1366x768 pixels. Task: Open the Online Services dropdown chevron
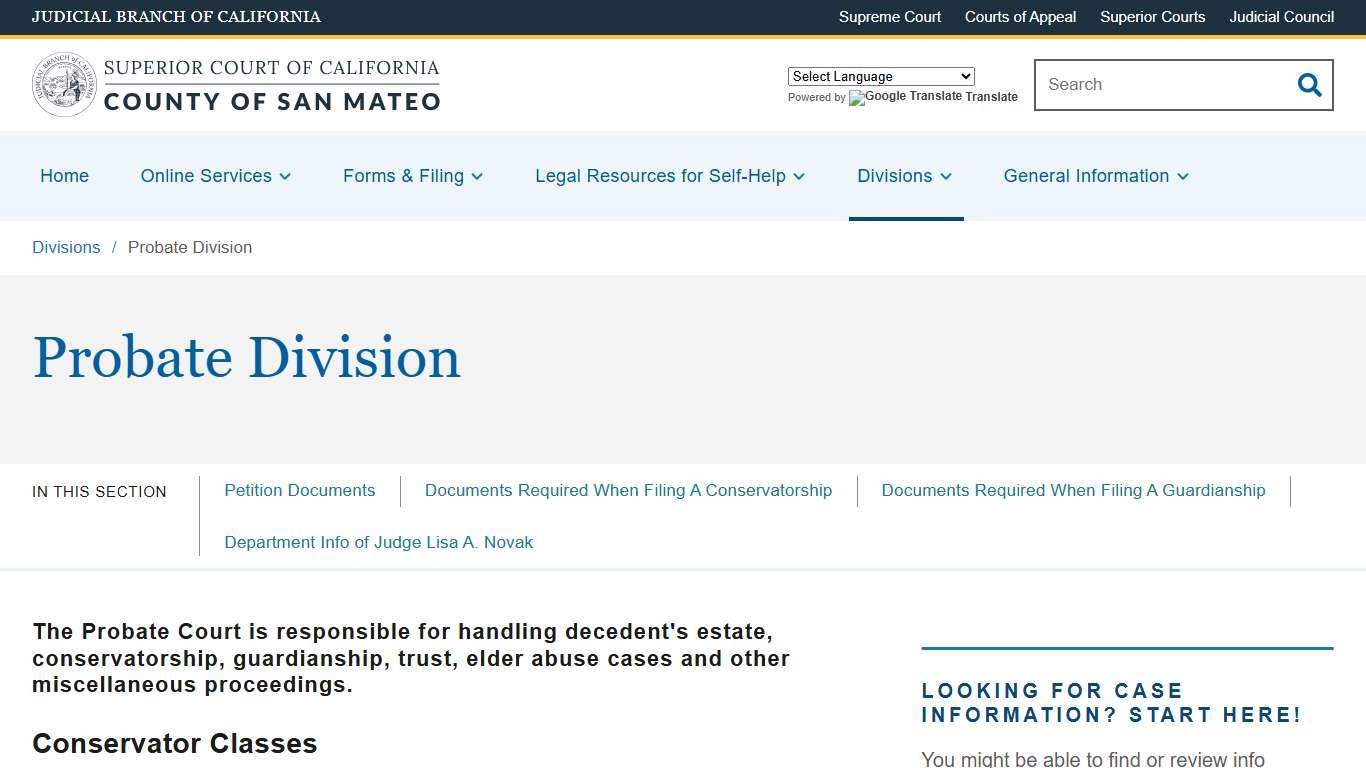[285, 176]
